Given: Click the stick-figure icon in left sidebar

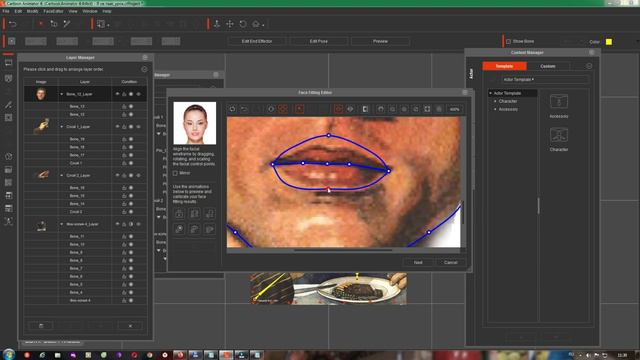Looking at the screenshot, I should tap(9, 222).
